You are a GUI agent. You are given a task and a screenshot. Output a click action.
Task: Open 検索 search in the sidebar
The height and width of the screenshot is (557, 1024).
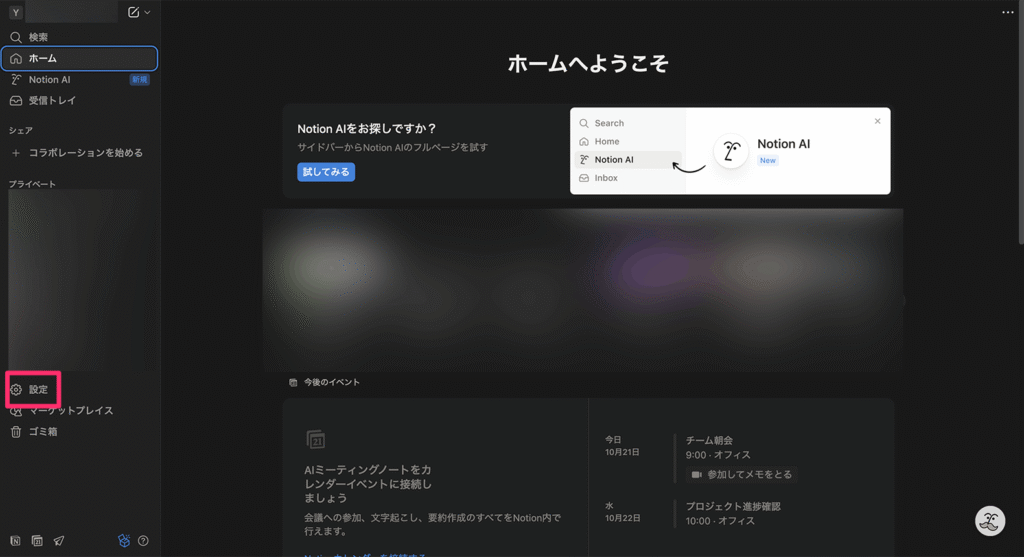tap(38, 37)
